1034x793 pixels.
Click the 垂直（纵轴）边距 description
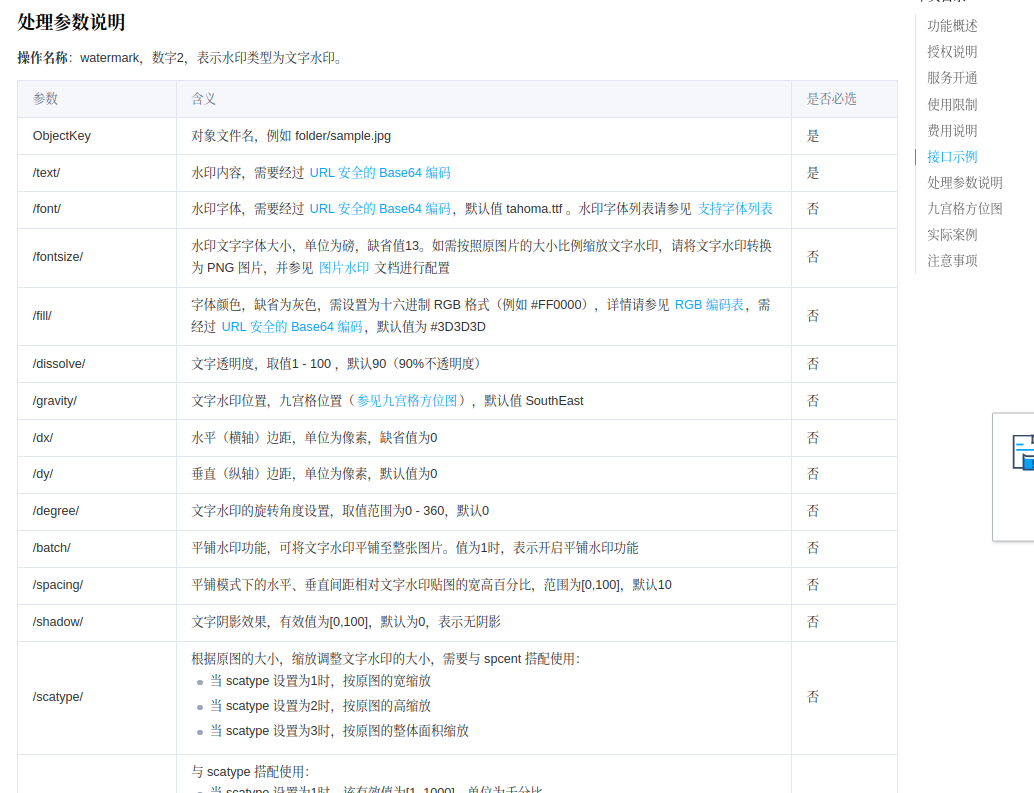tap(314, 474)
